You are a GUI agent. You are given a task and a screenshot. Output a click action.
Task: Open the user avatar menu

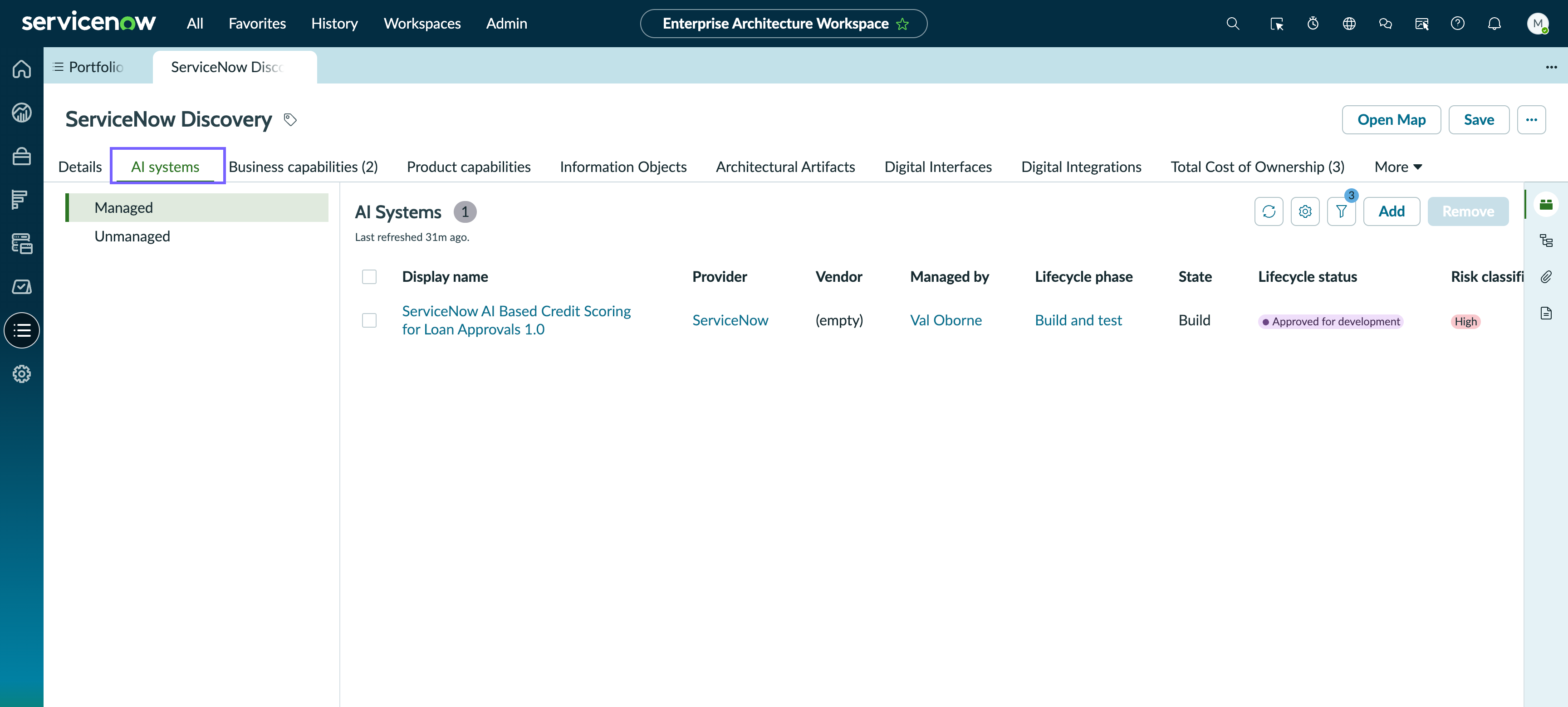(x=1538, y=24)
